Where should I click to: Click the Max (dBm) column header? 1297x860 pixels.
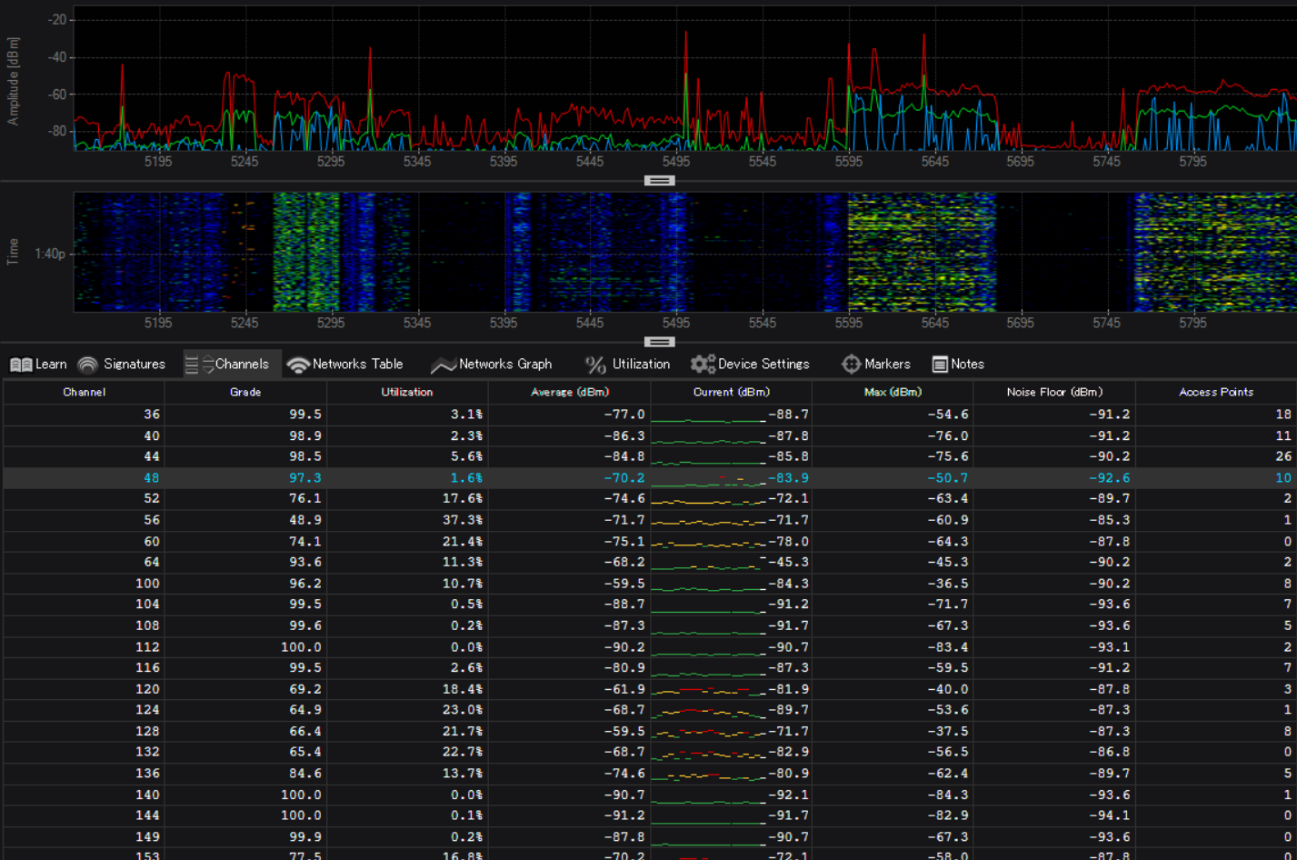tap(892, 392)
